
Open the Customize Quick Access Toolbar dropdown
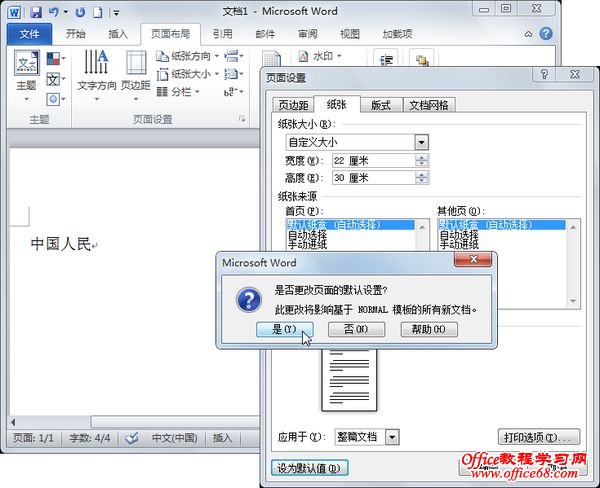point(116,13)
